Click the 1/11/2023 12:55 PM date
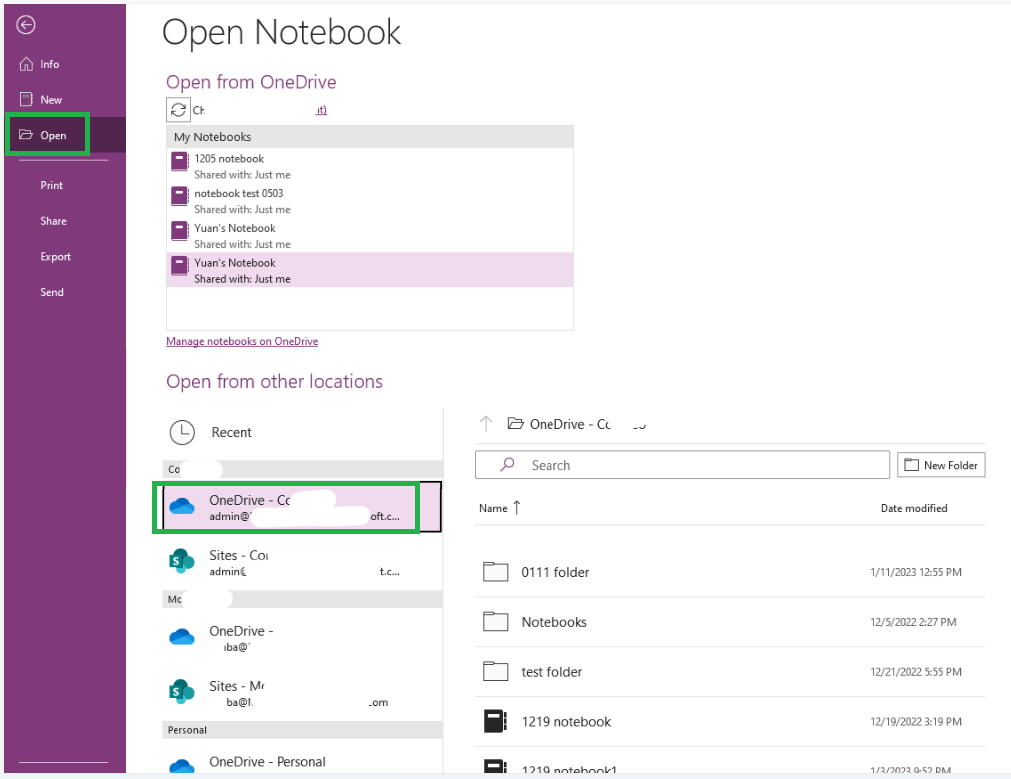 916,572
